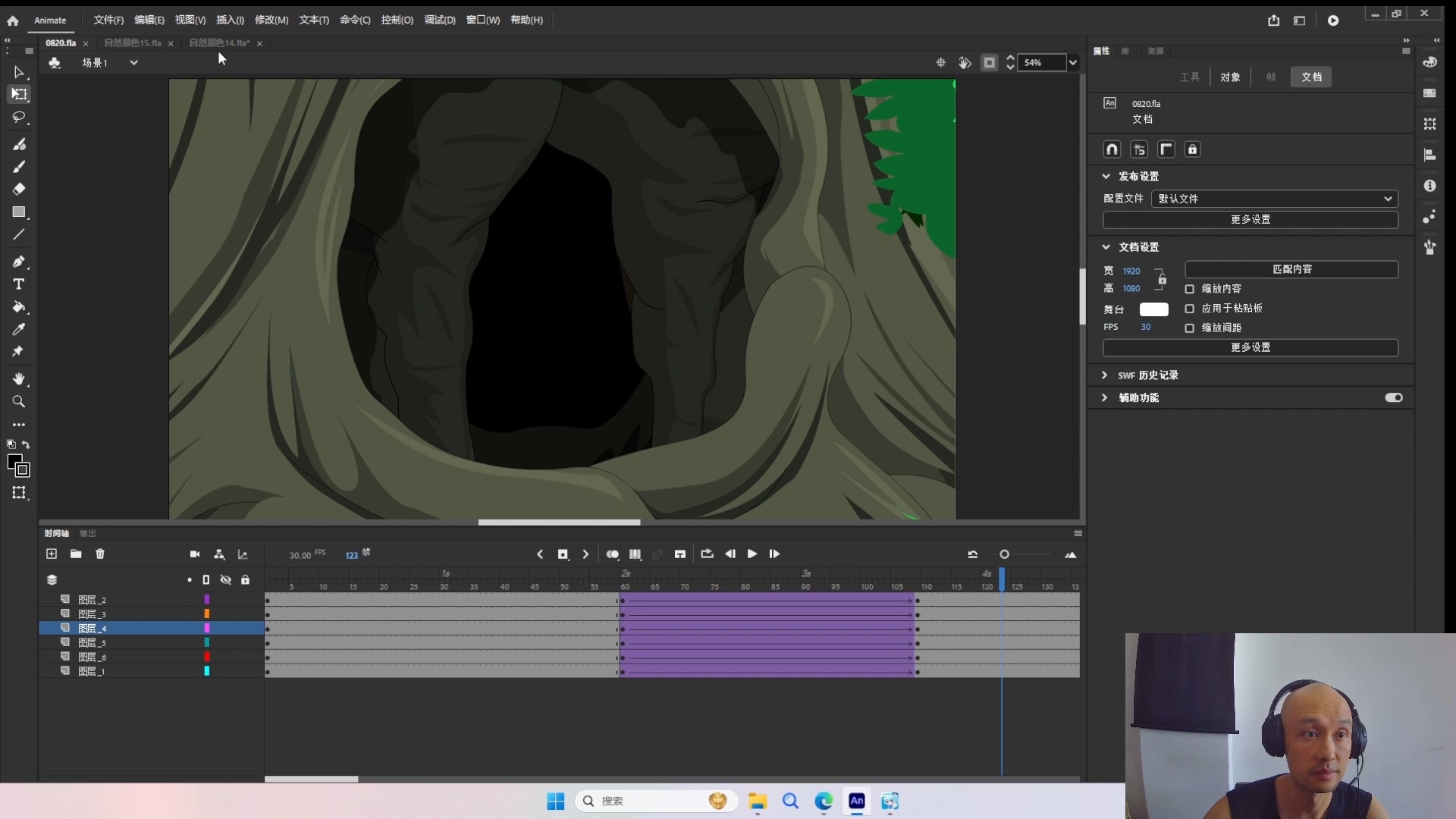Select the Eraser tool
This screenshot has width=1456, height=819.
pos(19,189)
